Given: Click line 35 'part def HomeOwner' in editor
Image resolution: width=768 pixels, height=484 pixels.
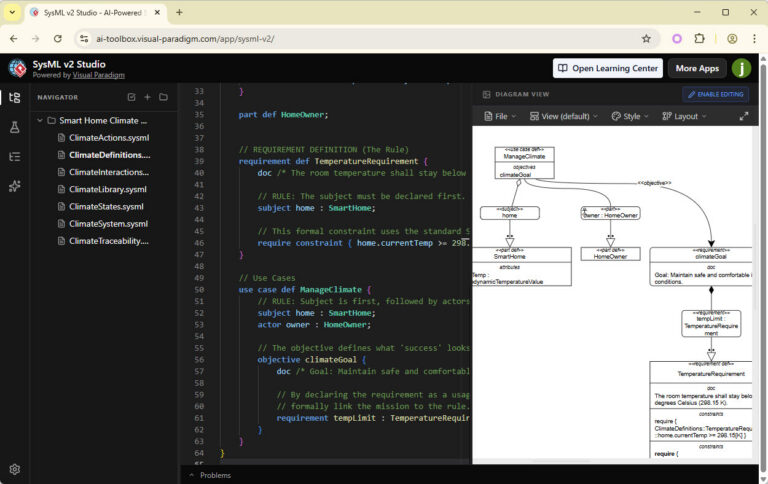Looking at the screenshot, I should (283, 115).
